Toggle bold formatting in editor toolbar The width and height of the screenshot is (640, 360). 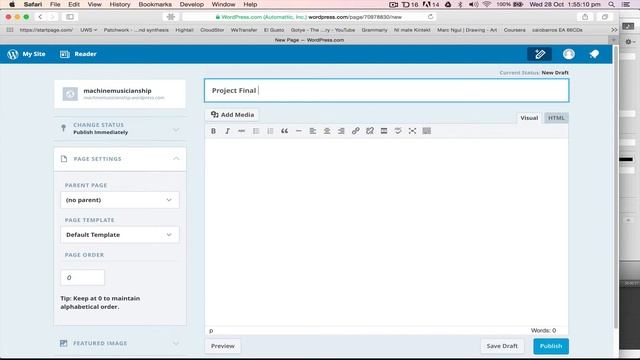[213, 131]
